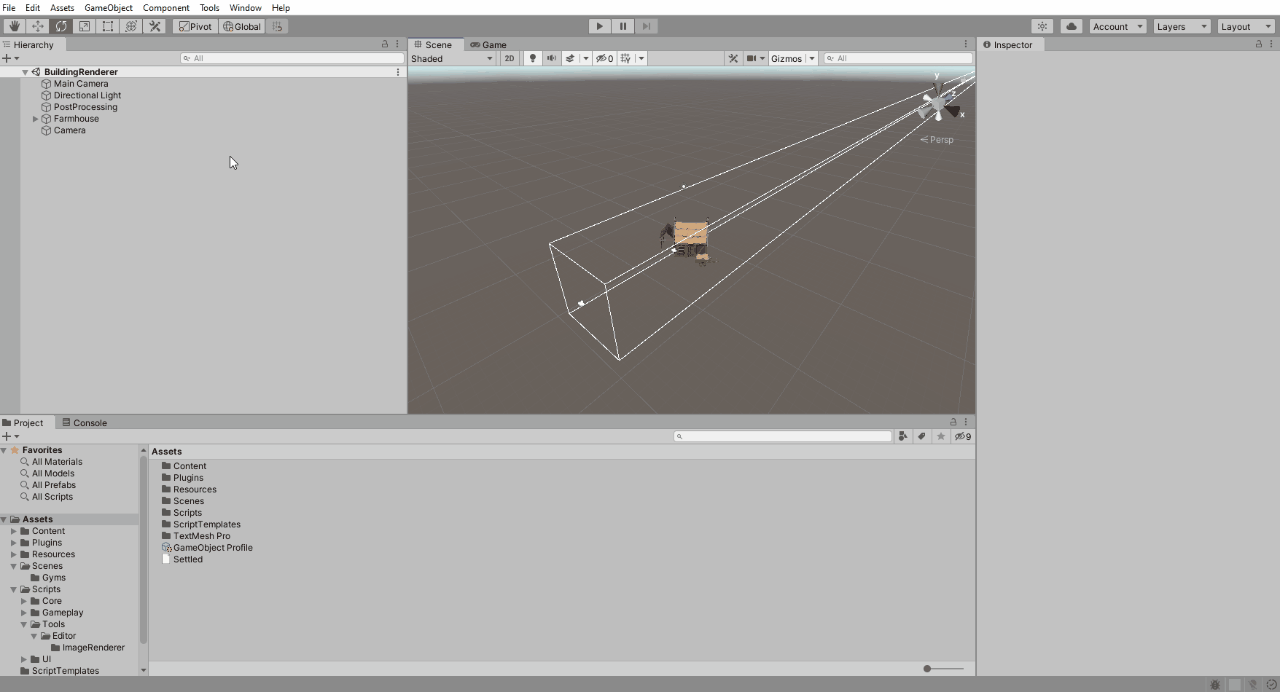Open Search by Label icon in Project
1280x692 pixels.
[x=922, y=436]
